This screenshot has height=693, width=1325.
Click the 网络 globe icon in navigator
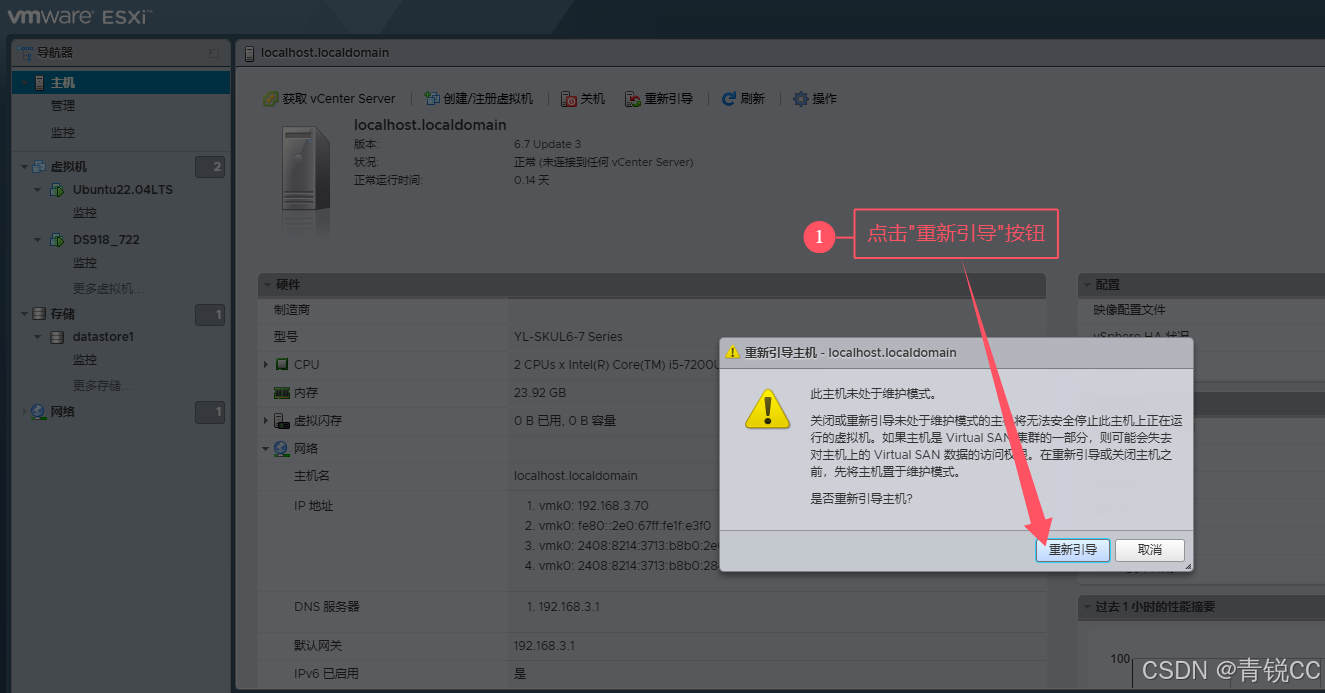[39, 412]
